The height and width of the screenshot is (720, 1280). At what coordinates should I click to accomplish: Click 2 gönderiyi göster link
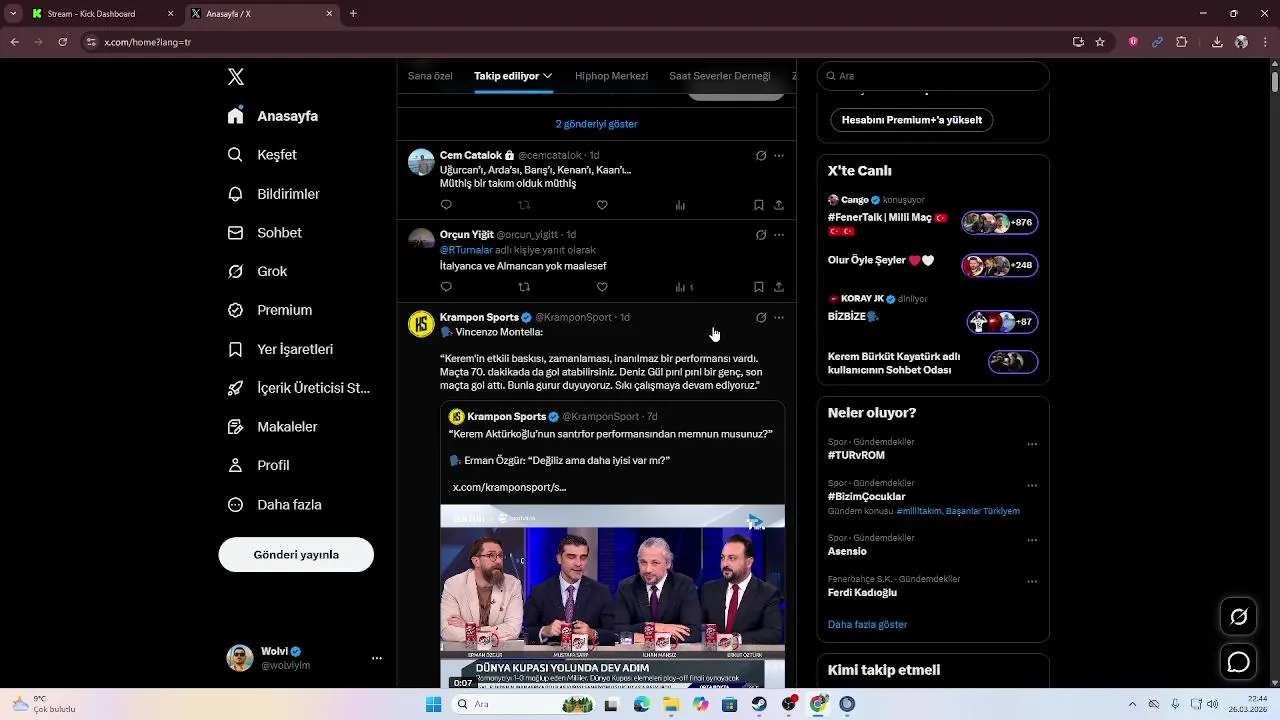pos(596,124)
